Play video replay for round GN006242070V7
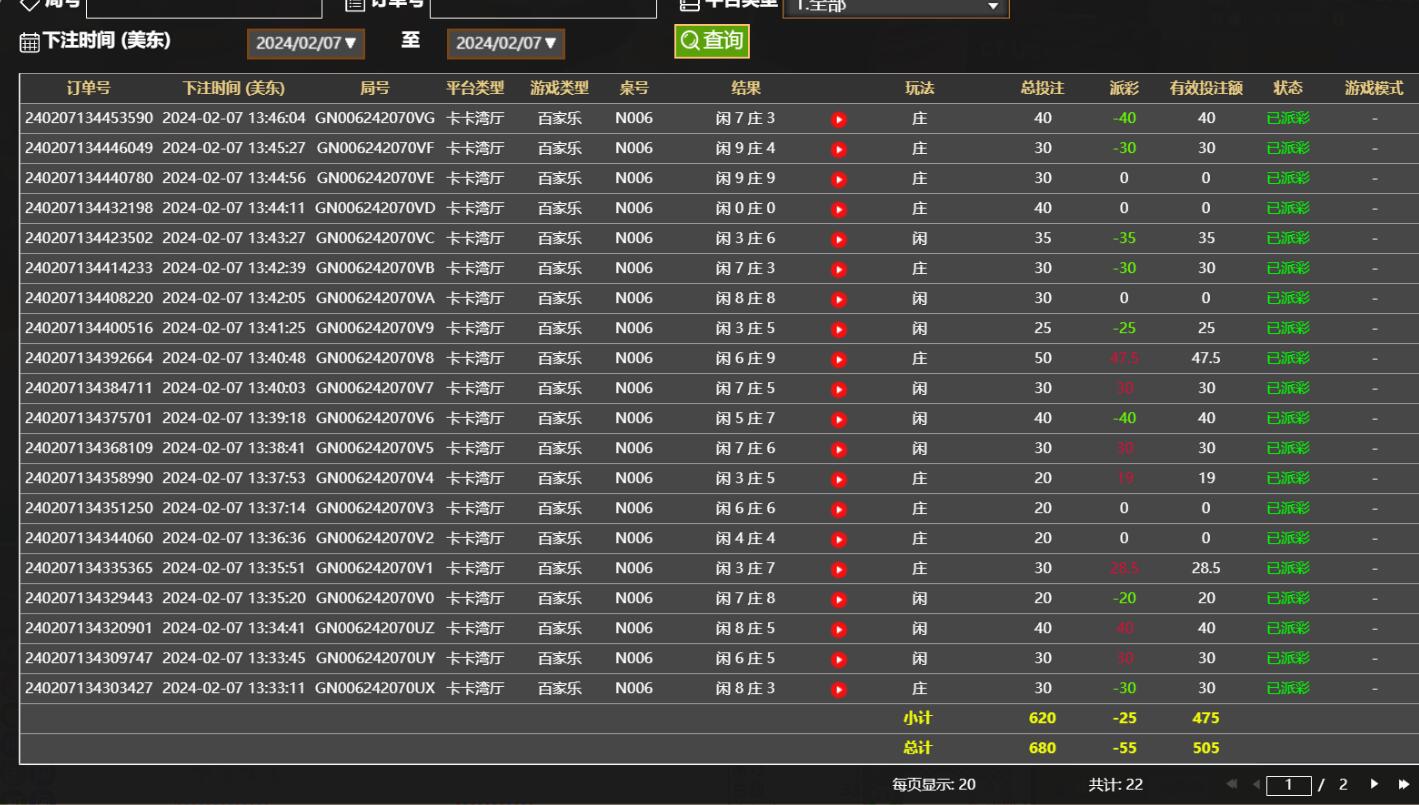Image resolution: width=1419 pixels, height=805 pixels. [839, 389]
